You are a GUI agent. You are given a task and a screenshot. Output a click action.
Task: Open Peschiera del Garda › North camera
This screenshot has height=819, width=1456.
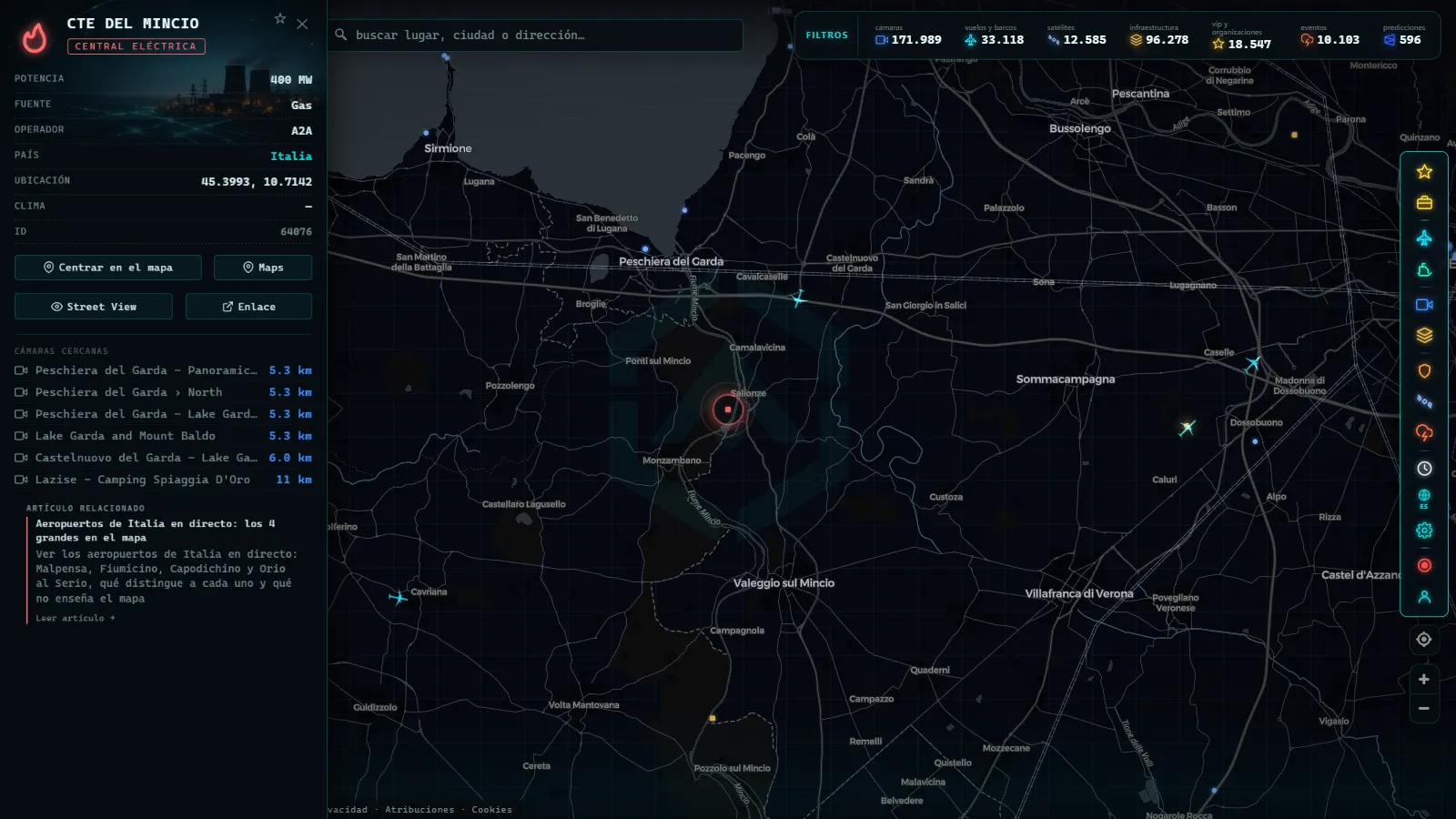coord(163,392)
